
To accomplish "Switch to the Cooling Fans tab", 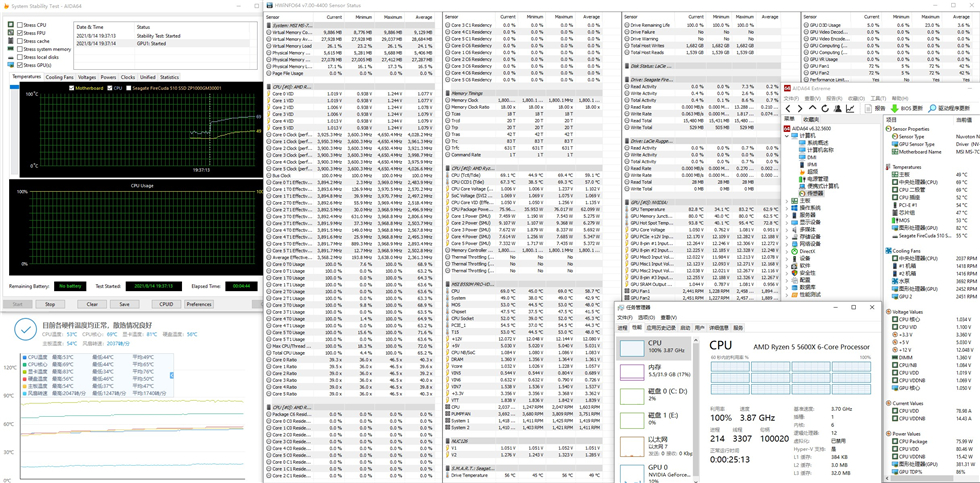I will 59,77.
